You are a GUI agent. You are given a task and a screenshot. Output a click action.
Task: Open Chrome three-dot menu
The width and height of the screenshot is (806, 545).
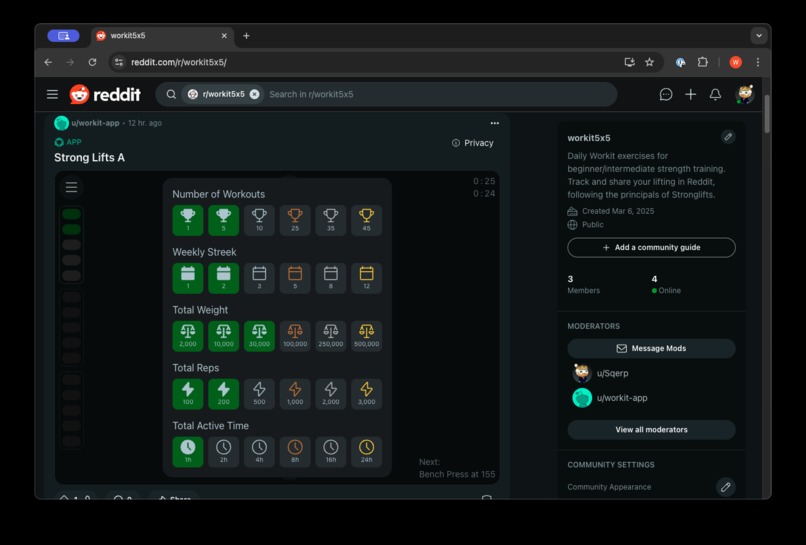(758, 62)
